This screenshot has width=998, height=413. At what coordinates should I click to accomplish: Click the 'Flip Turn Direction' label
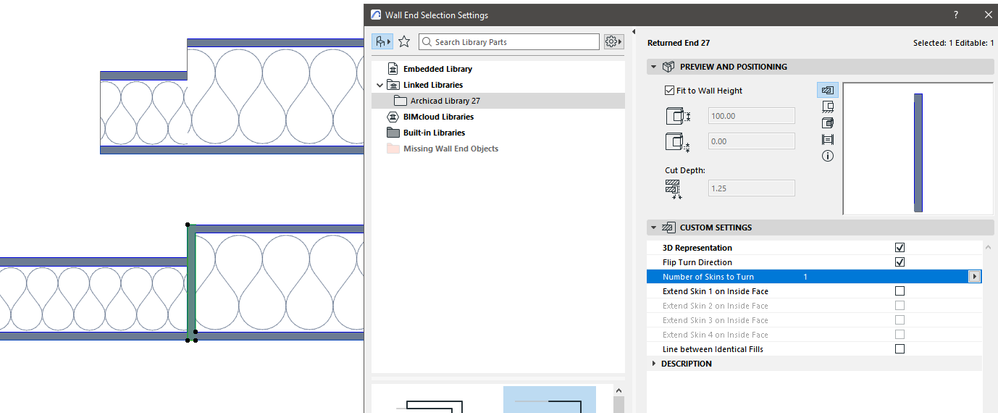pos(697,262)
